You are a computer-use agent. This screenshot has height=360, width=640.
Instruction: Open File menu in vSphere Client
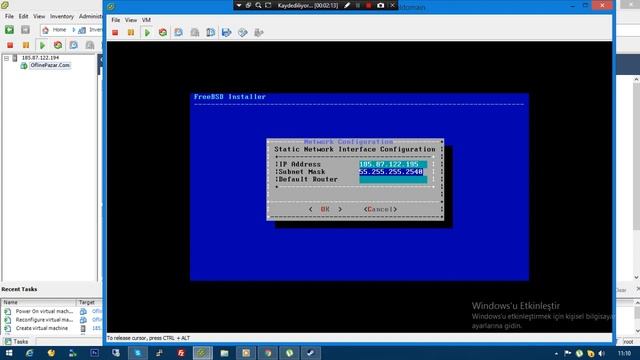click(x=9, y=16)
